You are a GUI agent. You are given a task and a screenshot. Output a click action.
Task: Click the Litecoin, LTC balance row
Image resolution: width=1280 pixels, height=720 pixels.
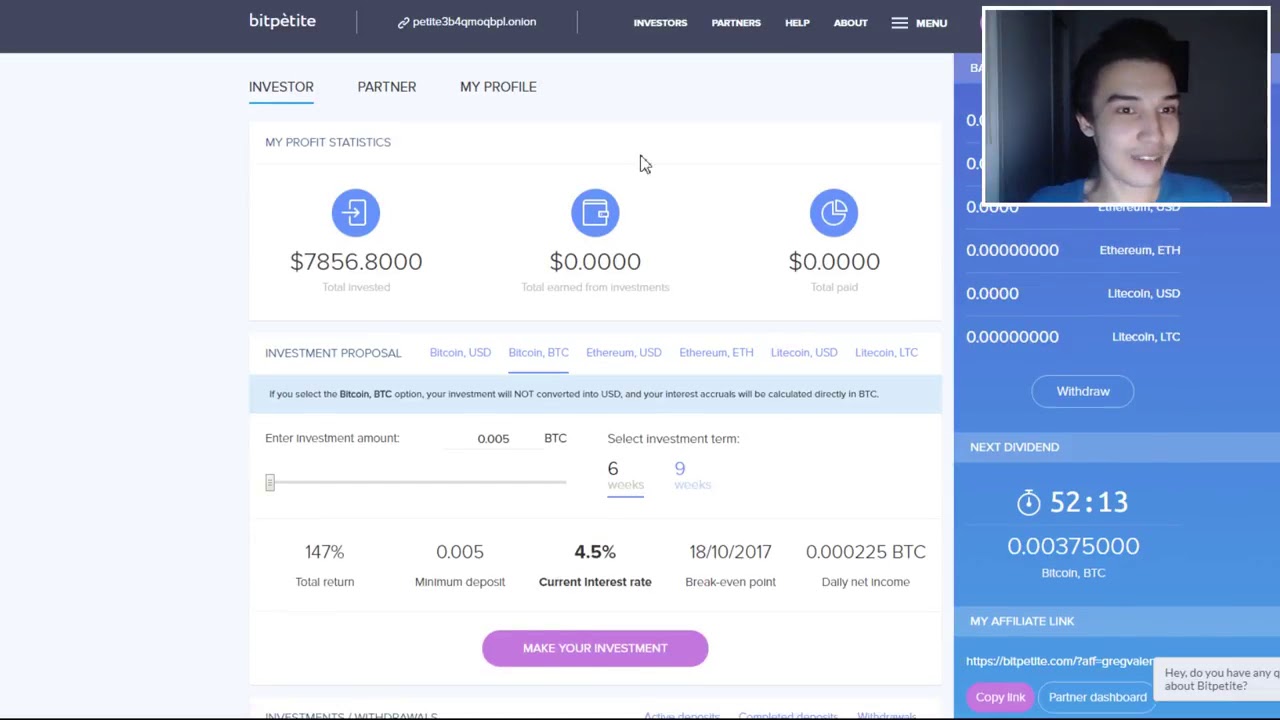[x=1073, y=337]
